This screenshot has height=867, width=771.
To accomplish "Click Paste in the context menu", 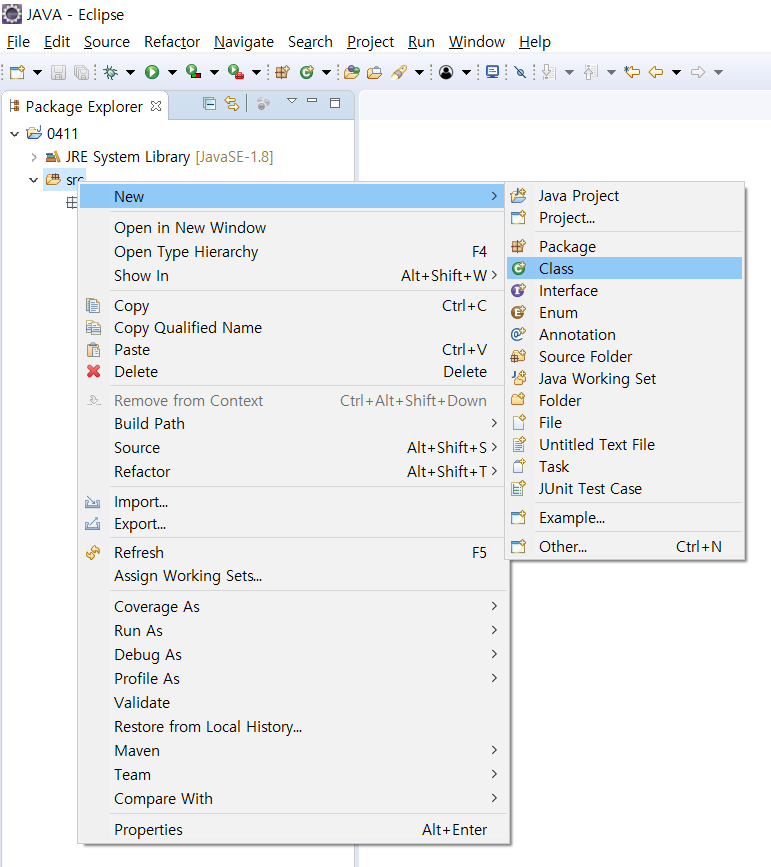I will point(294,350).
